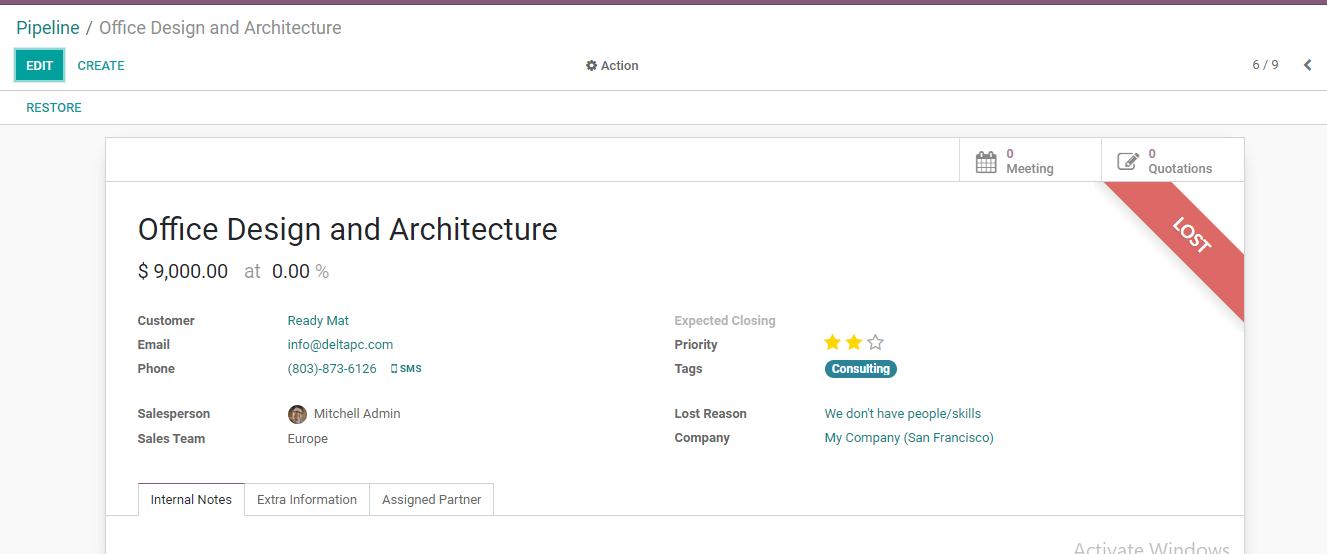
Task: Click the 6 / 9 record pager
Action: coord(1265,65)
